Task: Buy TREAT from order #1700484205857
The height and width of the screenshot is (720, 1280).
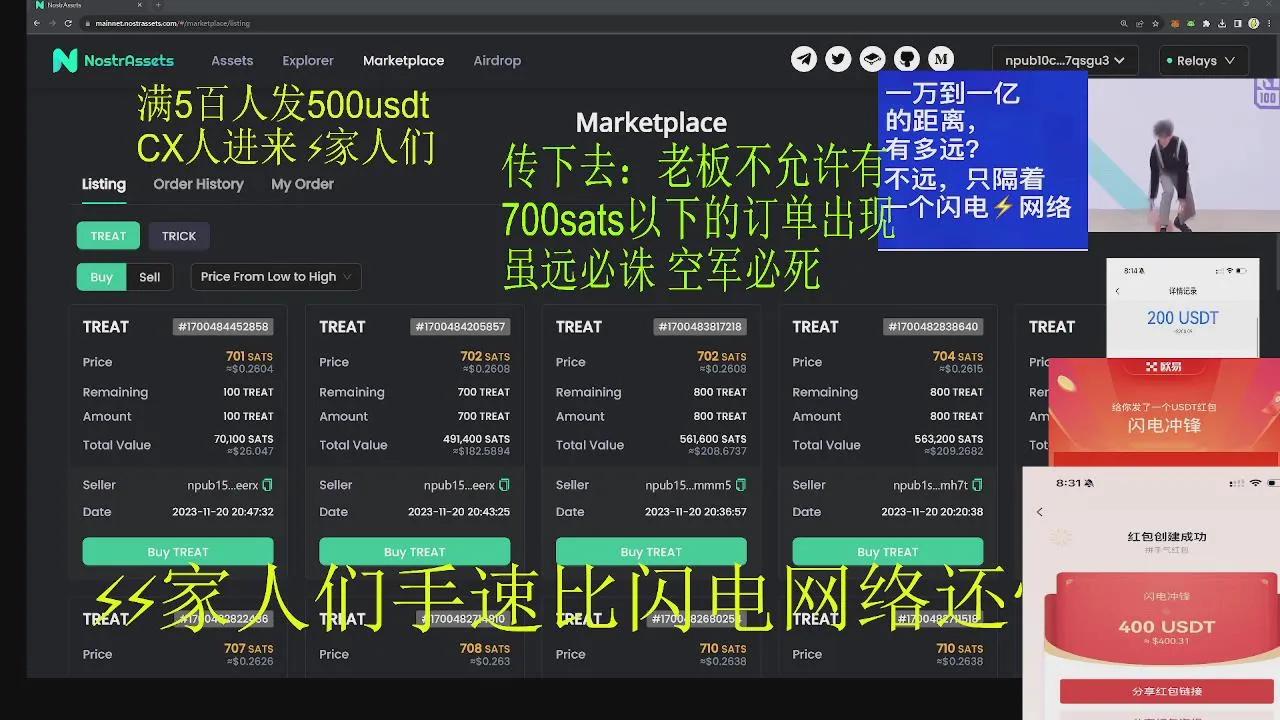Action: 414,552
